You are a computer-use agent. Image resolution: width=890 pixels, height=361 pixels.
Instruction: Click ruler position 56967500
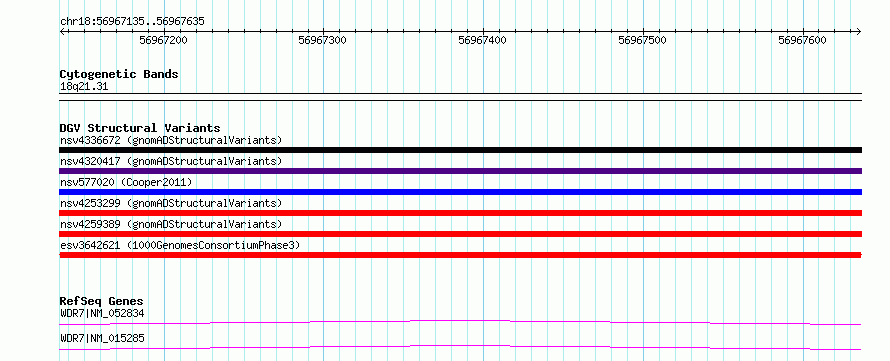(x=643, y=40)
